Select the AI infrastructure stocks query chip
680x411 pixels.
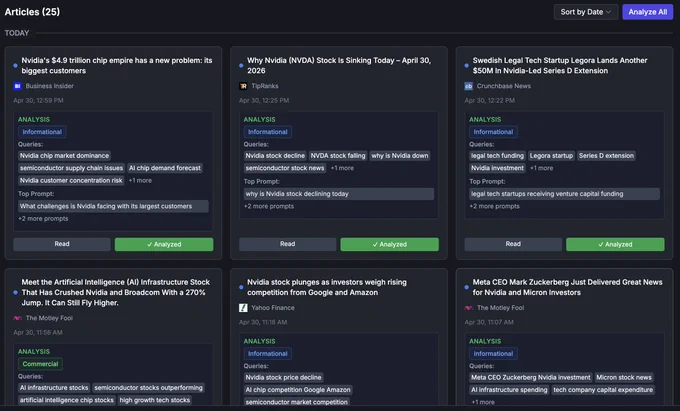(x=54, y=388)
